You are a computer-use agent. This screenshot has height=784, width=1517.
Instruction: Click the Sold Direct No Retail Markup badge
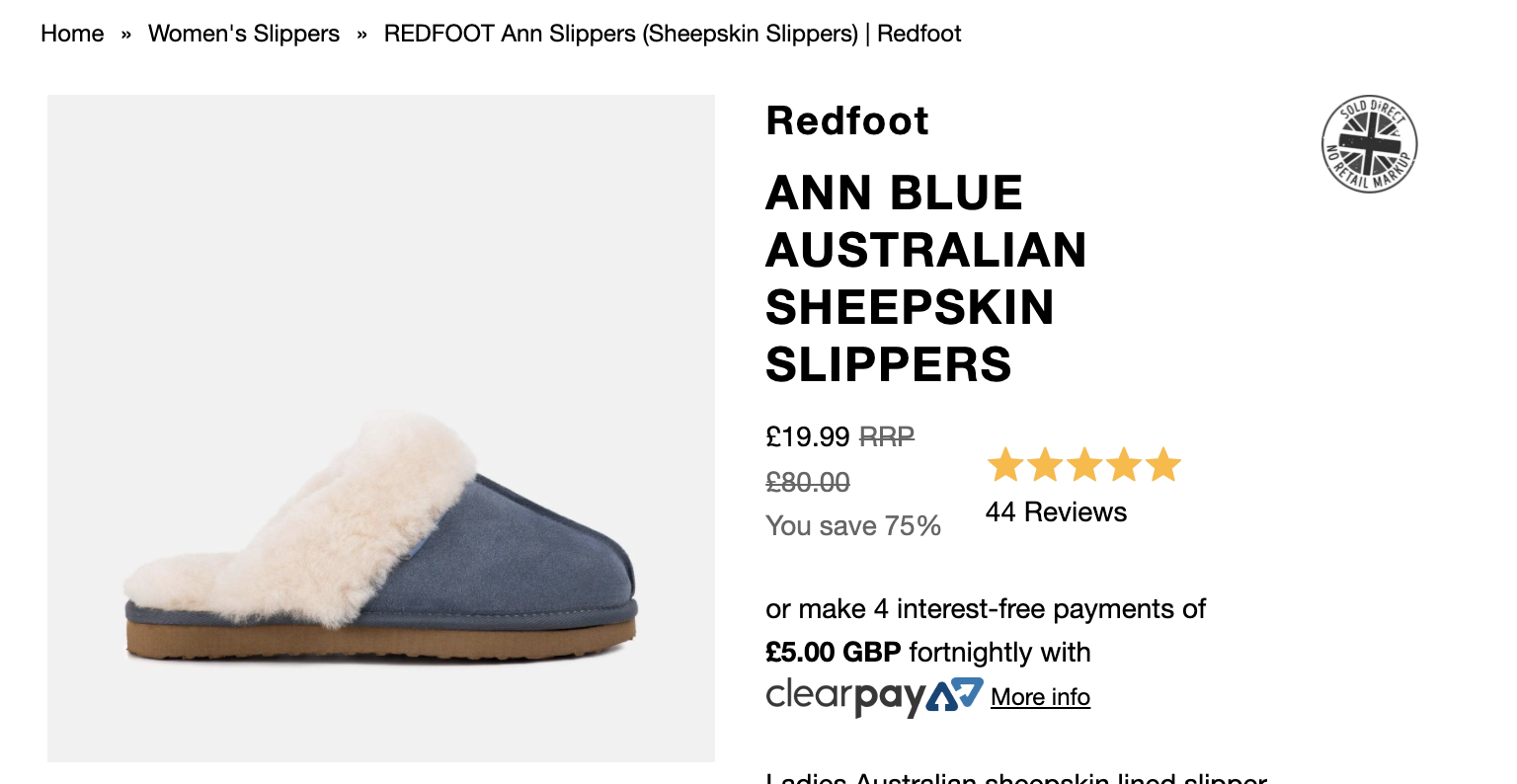(1370, 145)
